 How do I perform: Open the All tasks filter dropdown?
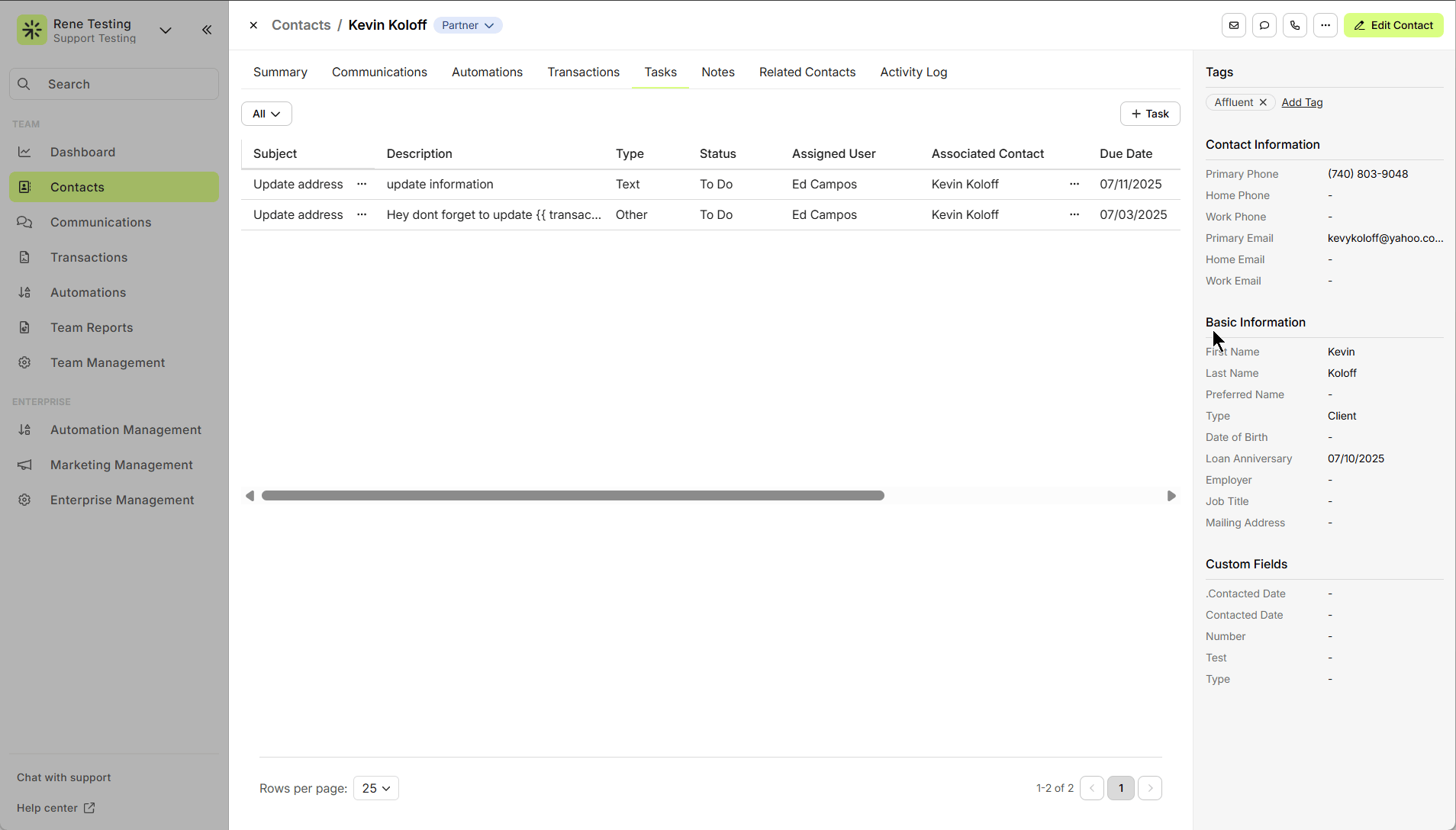coord(266,114)
